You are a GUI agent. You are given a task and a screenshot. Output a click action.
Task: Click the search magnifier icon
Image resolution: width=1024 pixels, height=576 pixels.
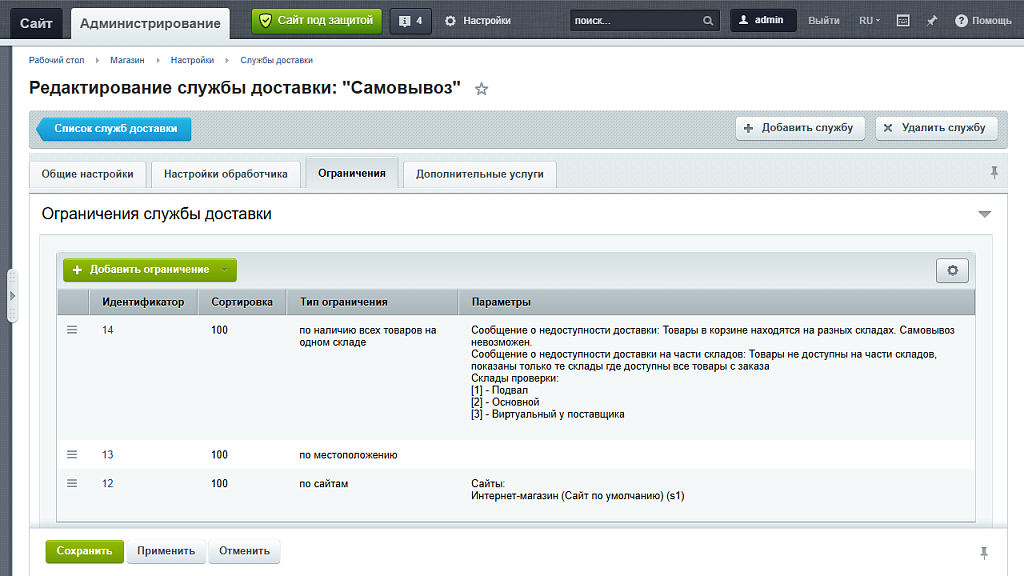tap(708, 21)
